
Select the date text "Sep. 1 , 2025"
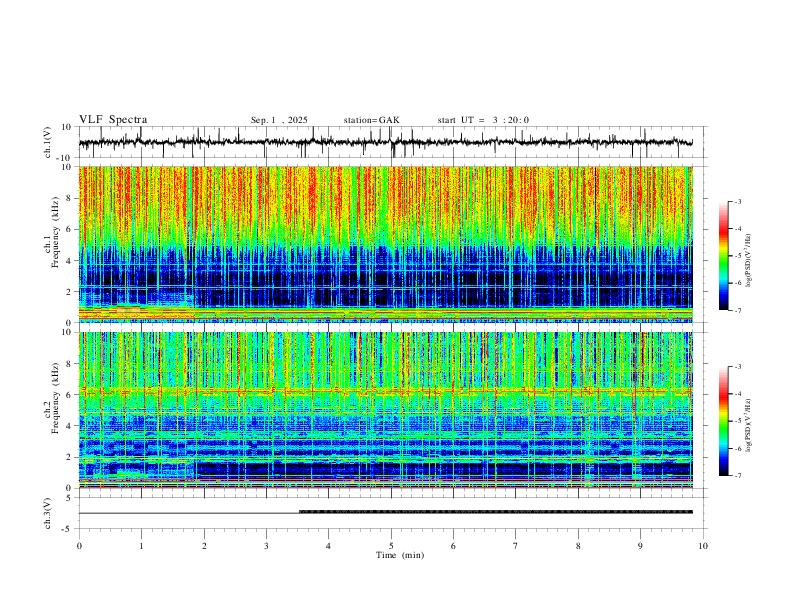[x=279, y=120]
